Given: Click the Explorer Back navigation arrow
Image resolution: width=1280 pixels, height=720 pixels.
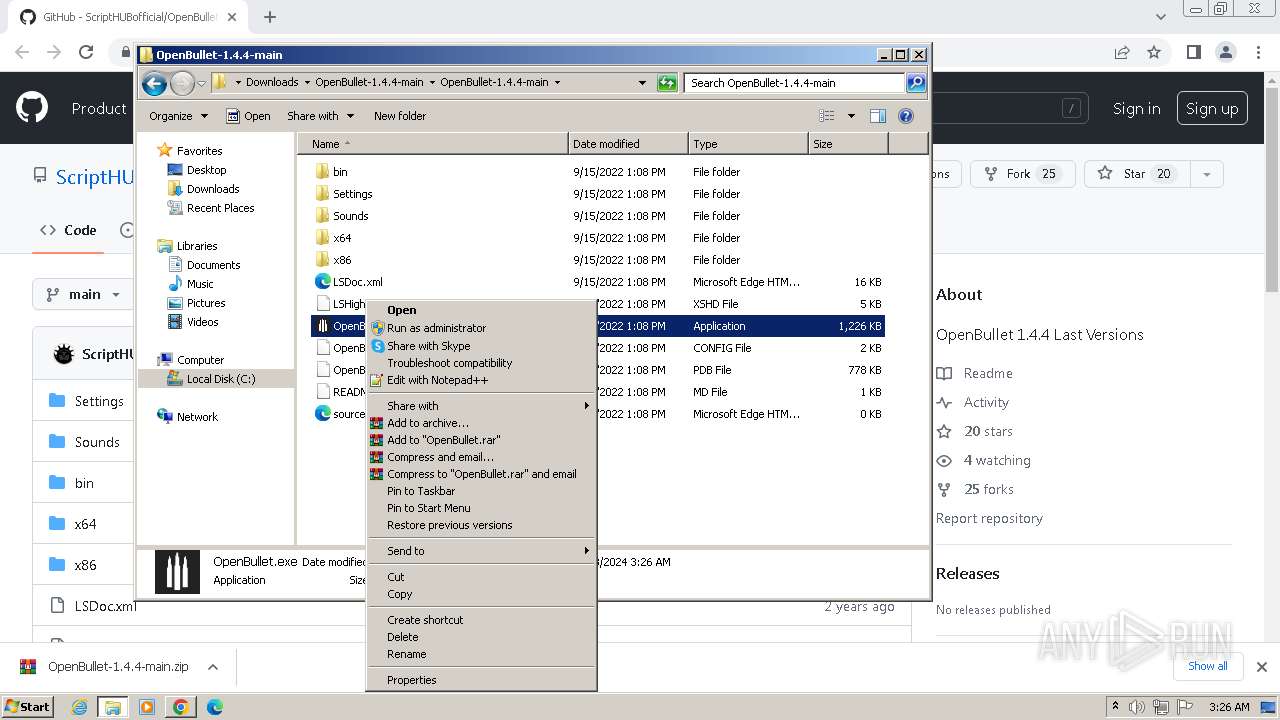Looking at the screenshot, I should pyautogui.click(x=154, y=84).
